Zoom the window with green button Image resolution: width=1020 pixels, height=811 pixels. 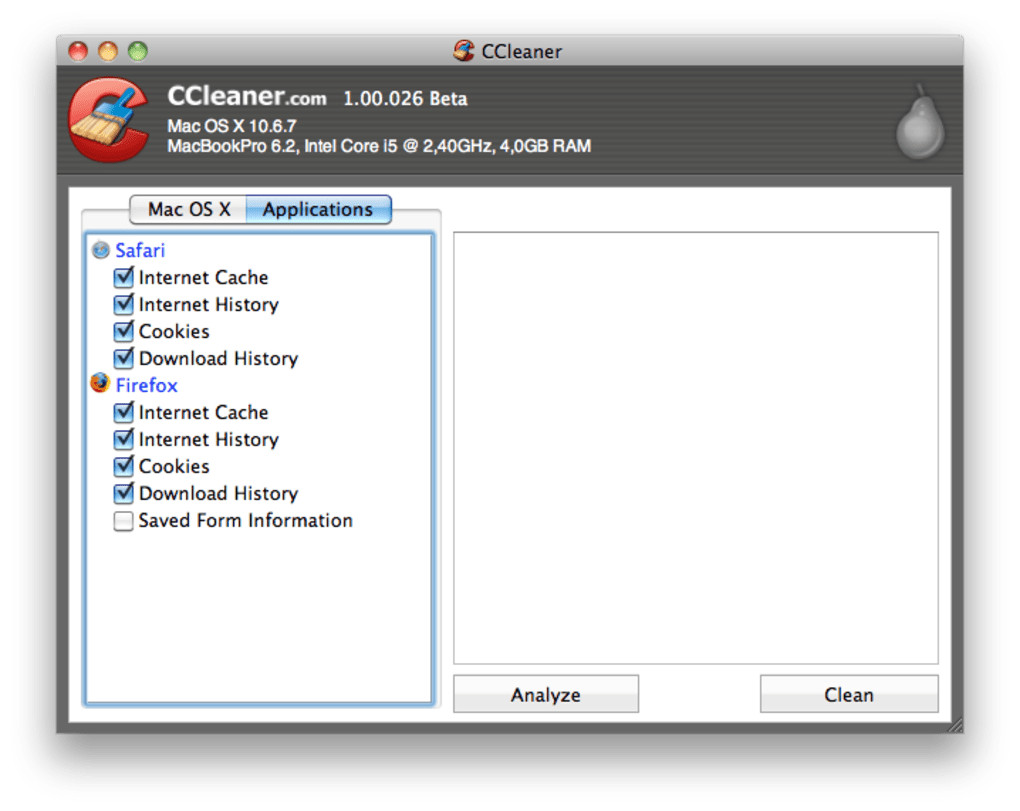138,51
